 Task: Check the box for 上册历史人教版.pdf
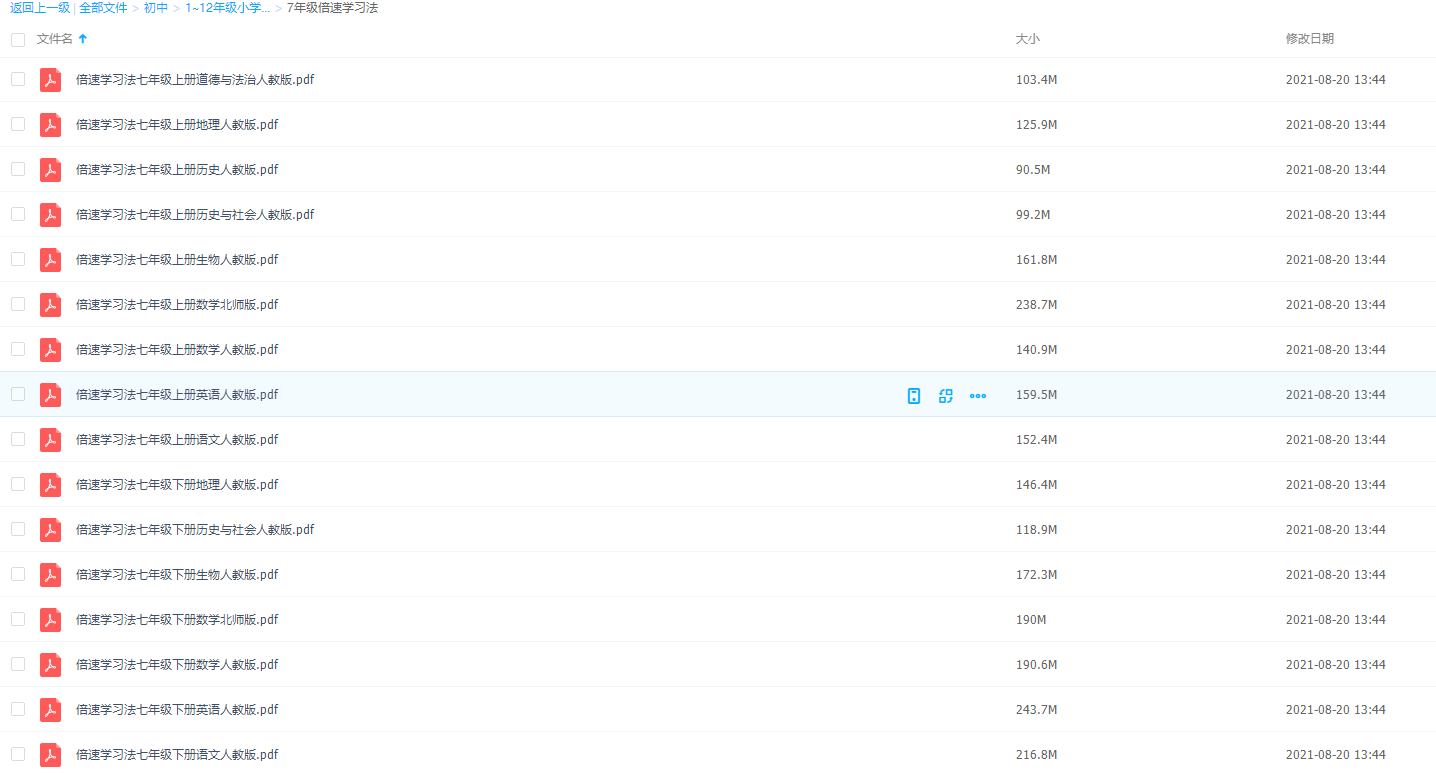pyautogui.click(x=18, y=169)
